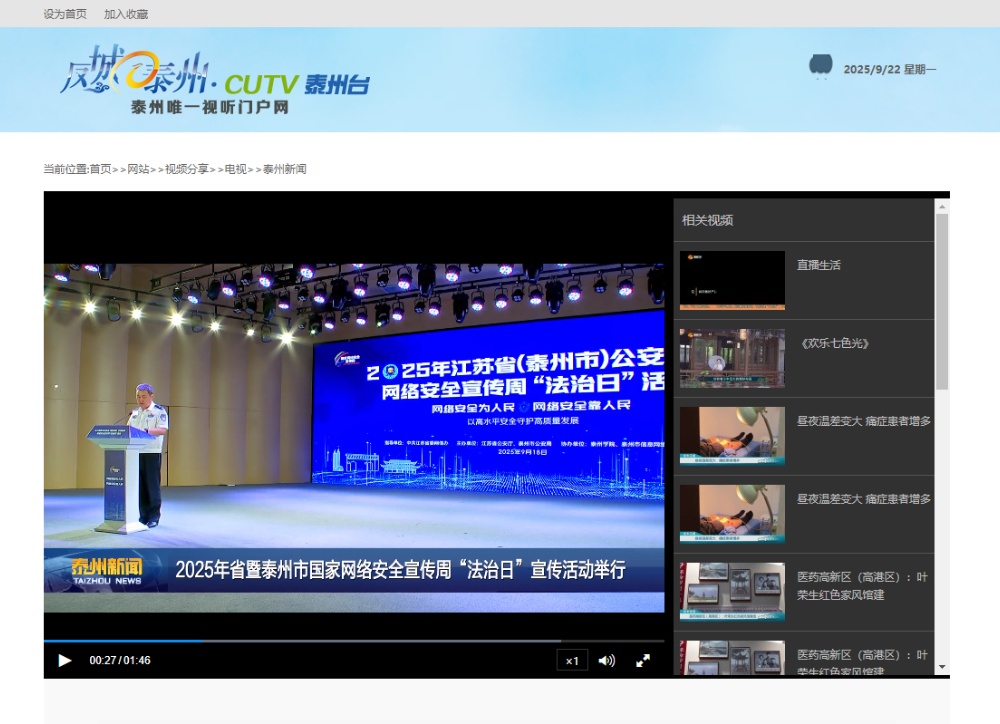
Task: Click the weather cloud icon in header
Action: [820, 66]
